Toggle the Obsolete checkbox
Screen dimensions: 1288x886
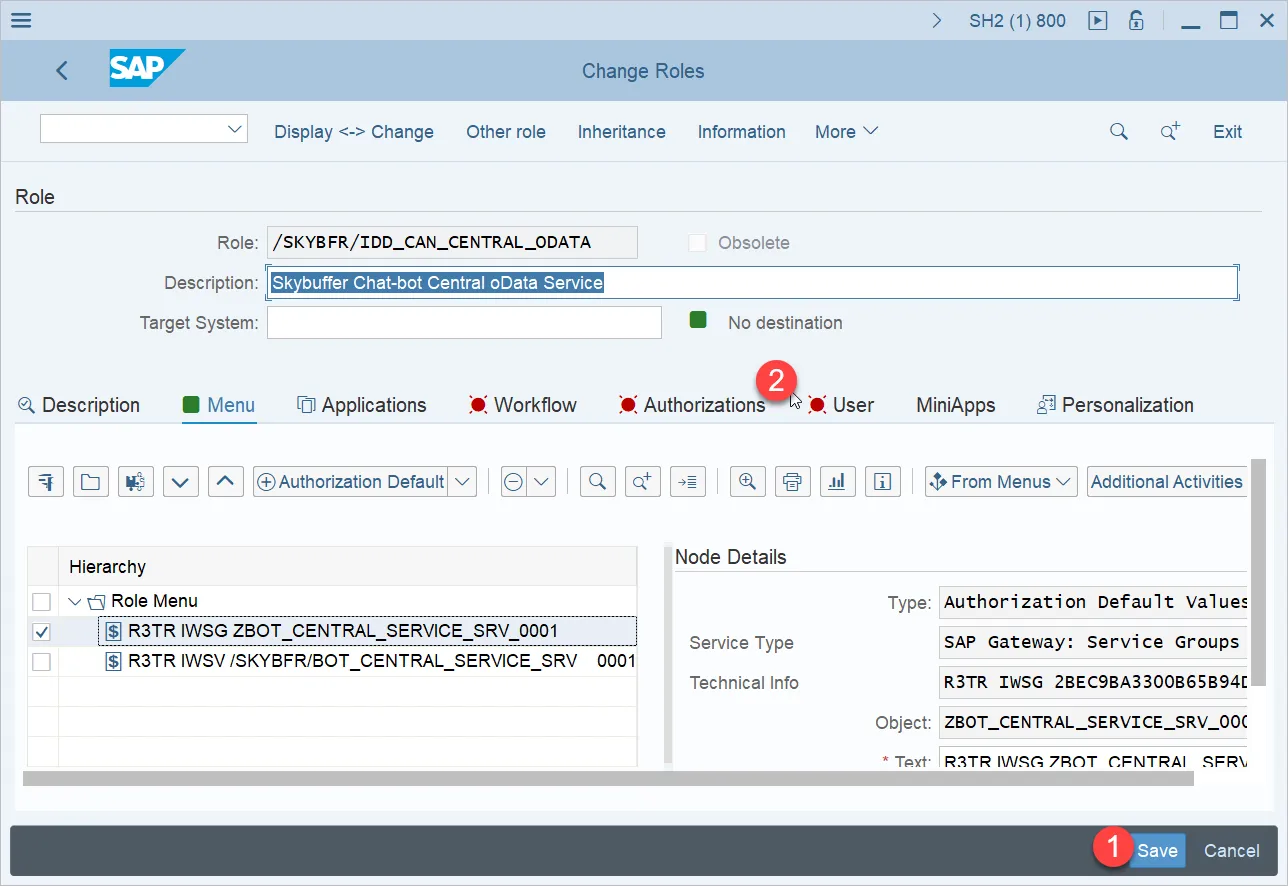[698, 242]
